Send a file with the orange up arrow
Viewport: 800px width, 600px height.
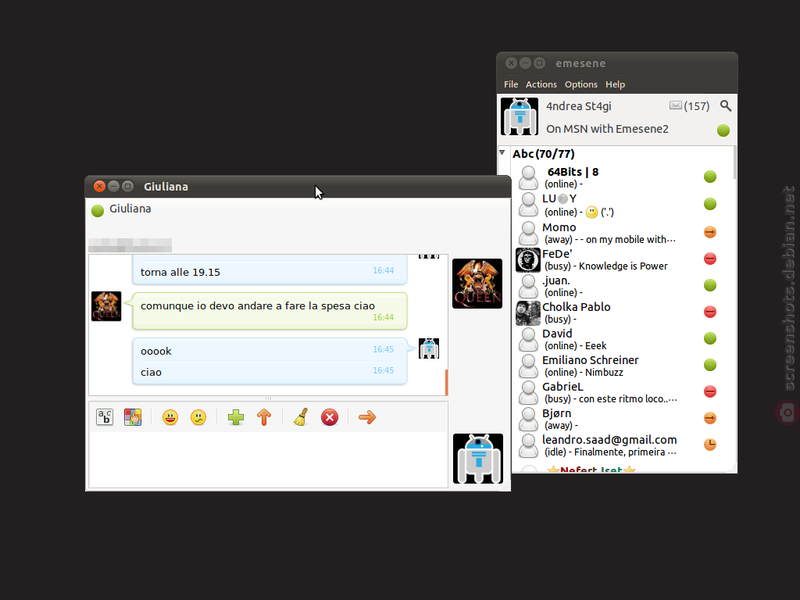(264, 417)
